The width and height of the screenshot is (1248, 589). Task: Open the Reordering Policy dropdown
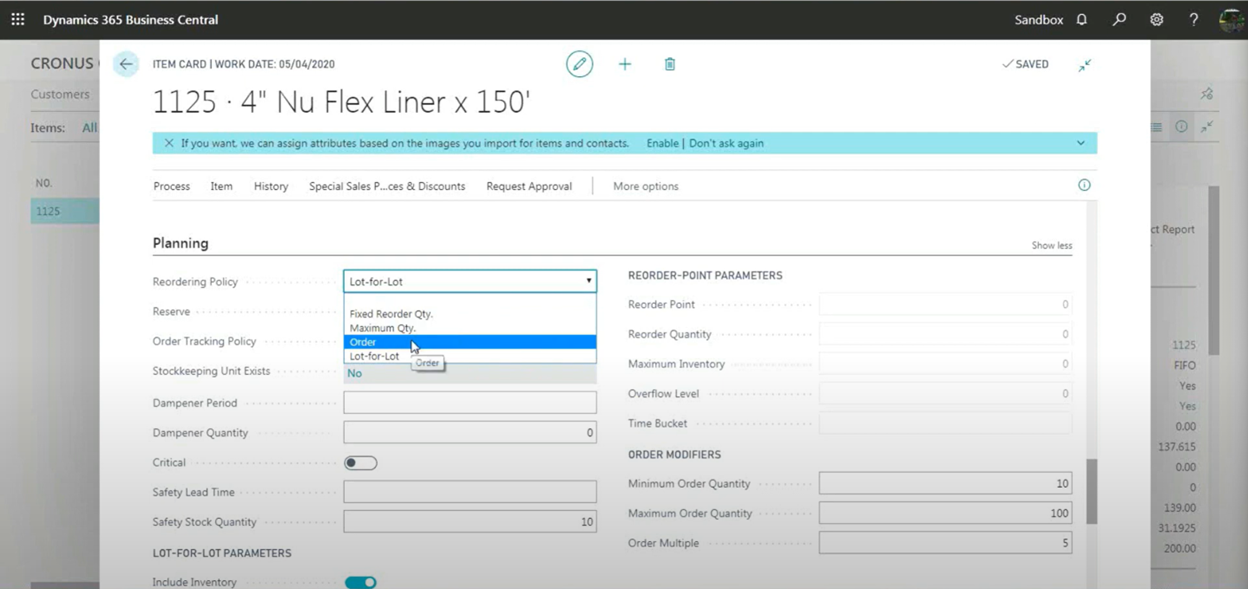[470, 281]
